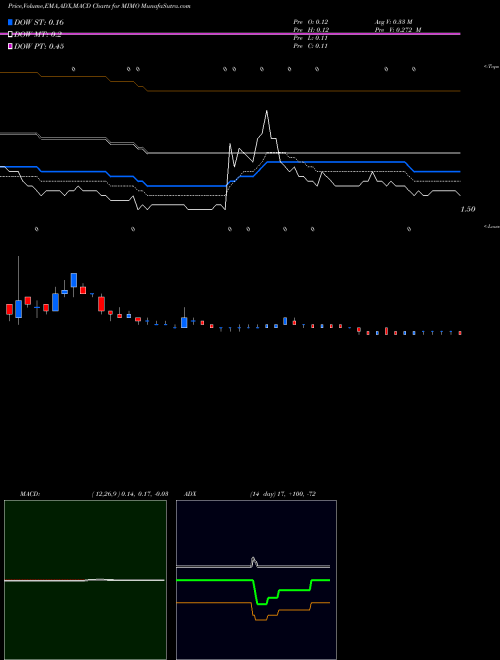Open the dark blue ADX indicator panel
The width and height of the screenshot is (500, 660).
256,580
